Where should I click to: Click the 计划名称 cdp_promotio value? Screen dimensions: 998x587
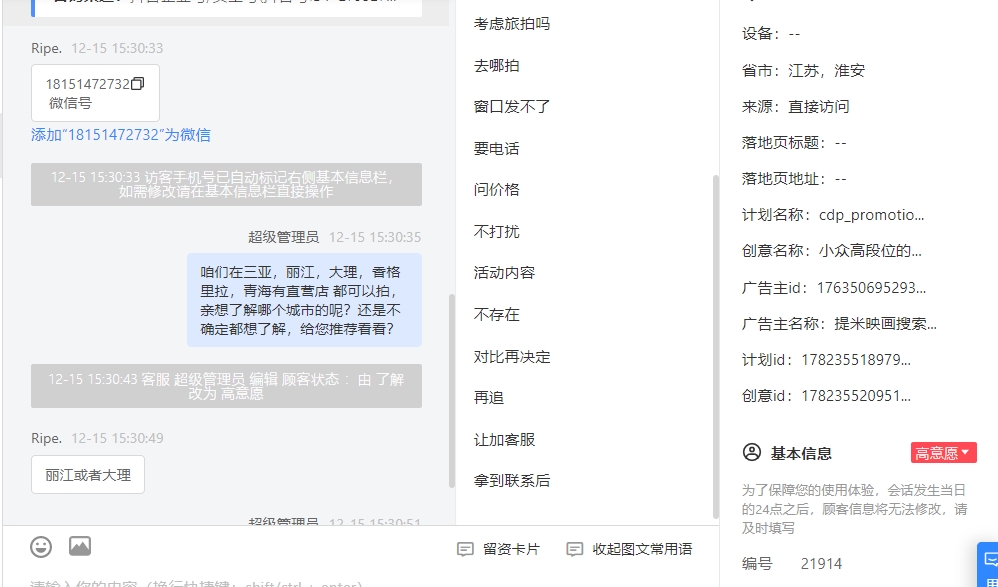click(x=871, y=215)
